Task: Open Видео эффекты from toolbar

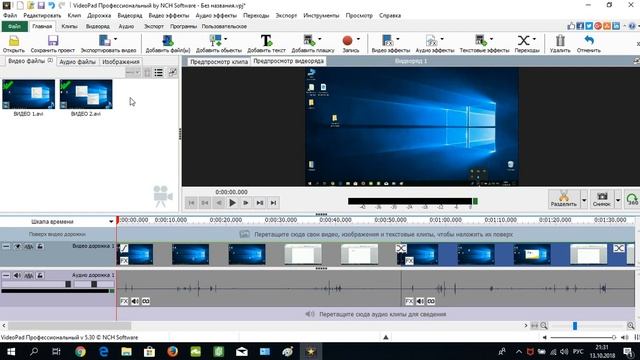Action: pyautogui.click(x=387, y=41)
